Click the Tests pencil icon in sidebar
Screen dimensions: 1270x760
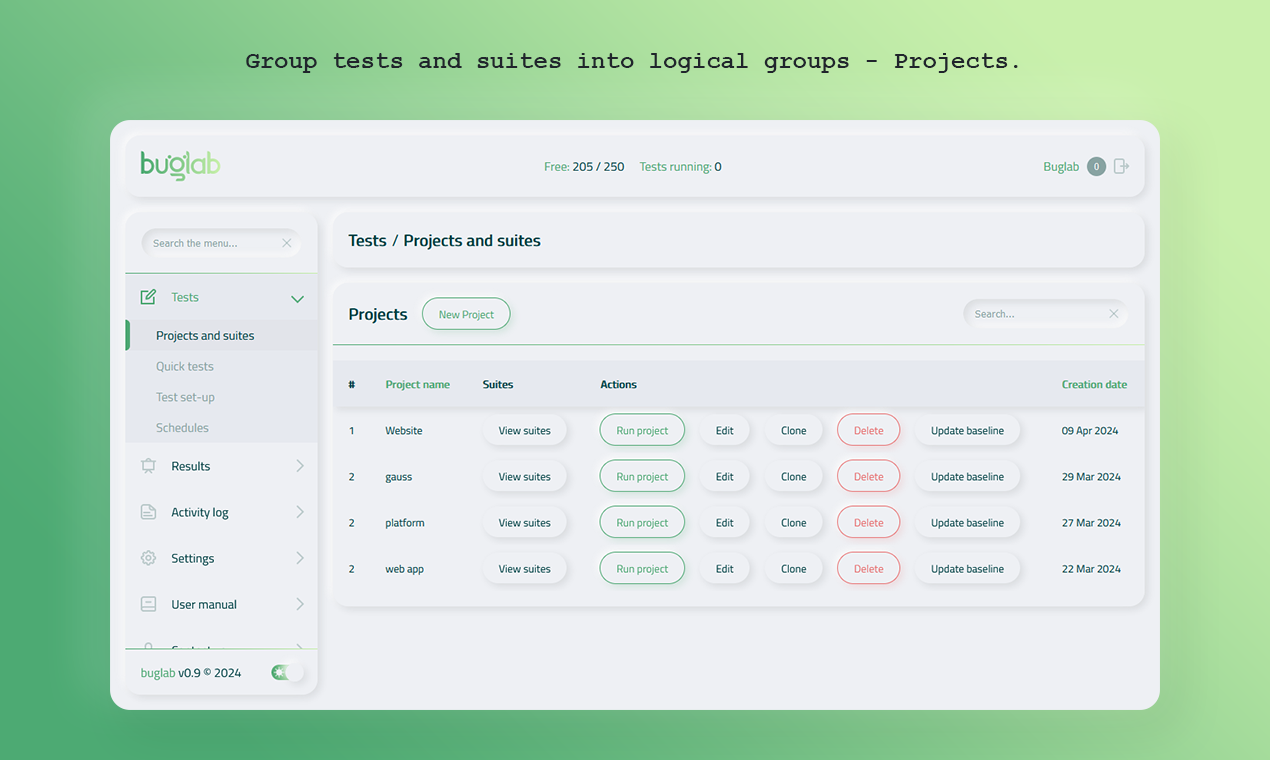[x=148, y=297]
